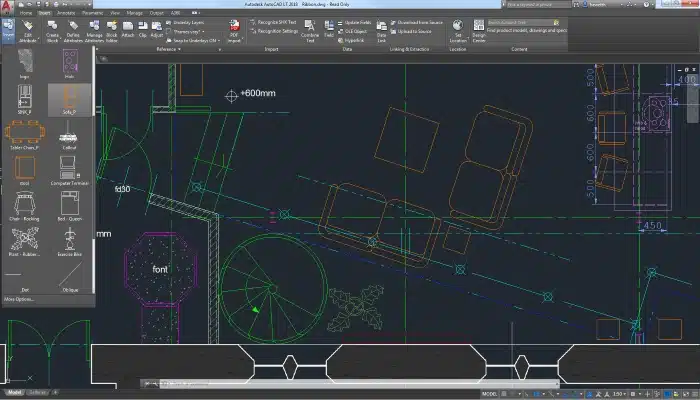The image size is (700, 400).
Task: Click More Options in block gallery
Action: click(19, 299)
